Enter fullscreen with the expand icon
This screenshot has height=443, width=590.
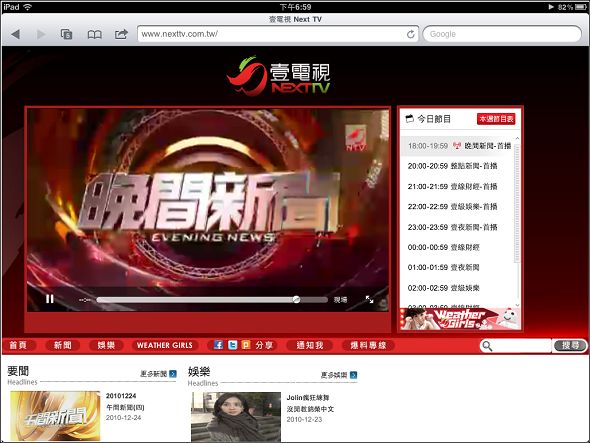[x=370, y=299]
